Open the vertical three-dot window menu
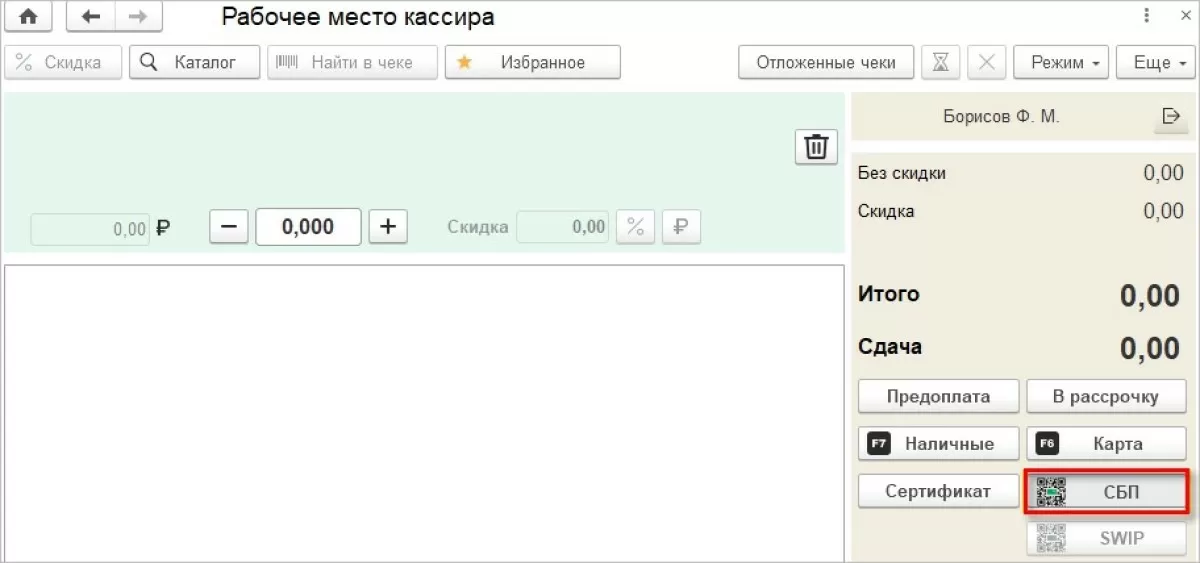This screenshot has height=563, width=1200. point(1146,16)
